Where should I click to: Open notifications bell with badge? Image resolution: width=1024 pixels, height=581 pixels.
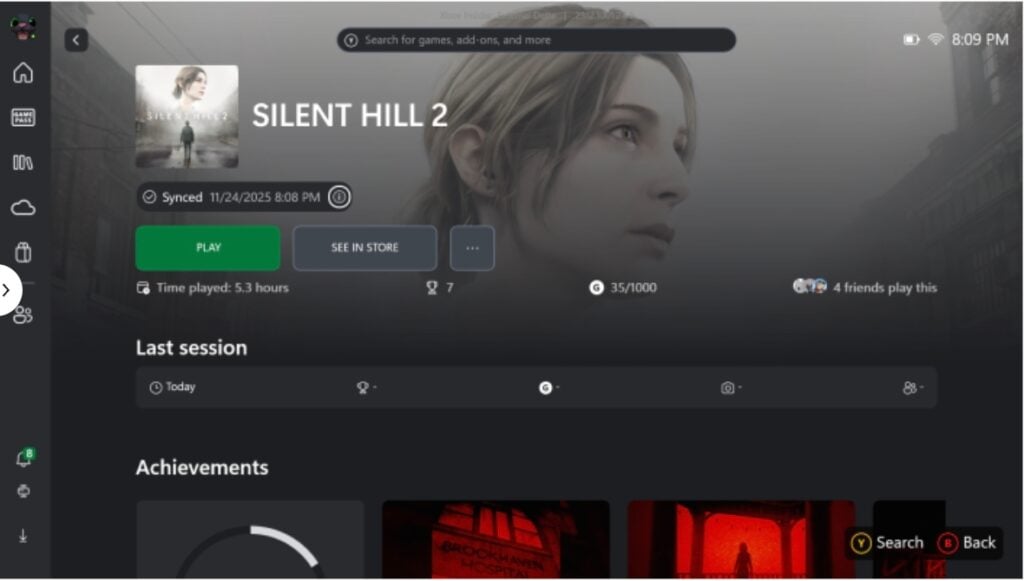coord(24,458)
